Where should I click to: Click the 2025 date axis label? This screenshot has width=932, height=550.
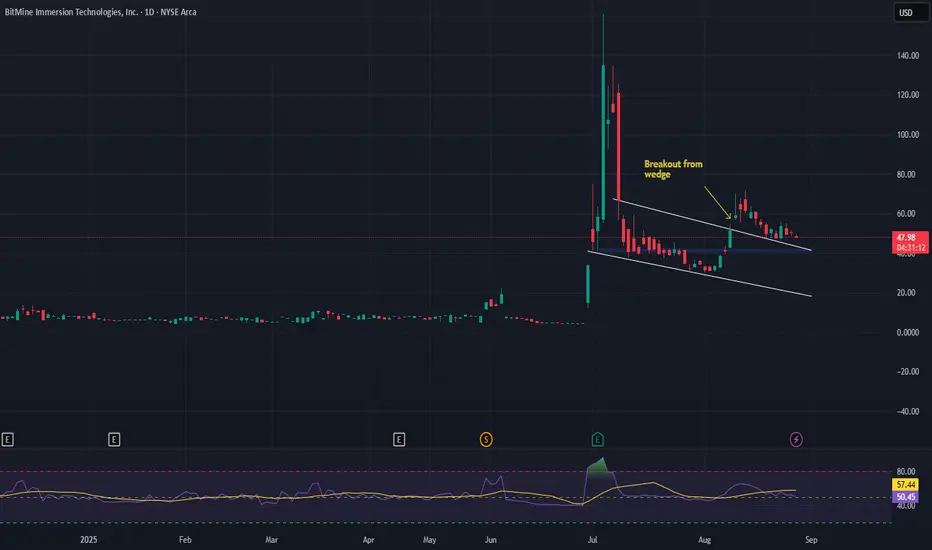(x=89, y=540)
